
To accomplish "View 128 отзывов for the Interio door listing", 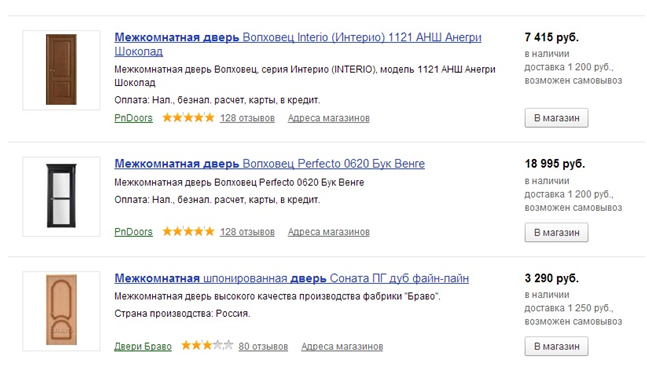I will coord(247,118).
